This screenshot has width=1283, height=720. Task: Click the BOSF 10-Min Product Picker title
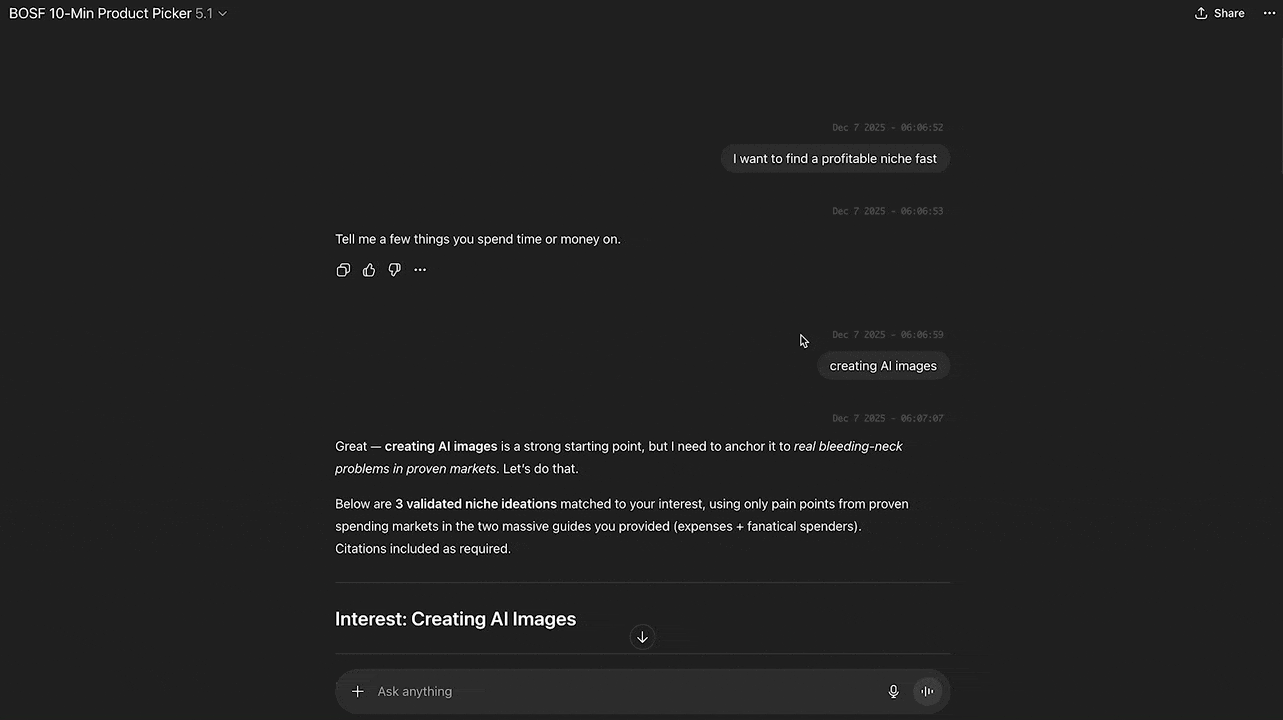[x=100, y=14]
